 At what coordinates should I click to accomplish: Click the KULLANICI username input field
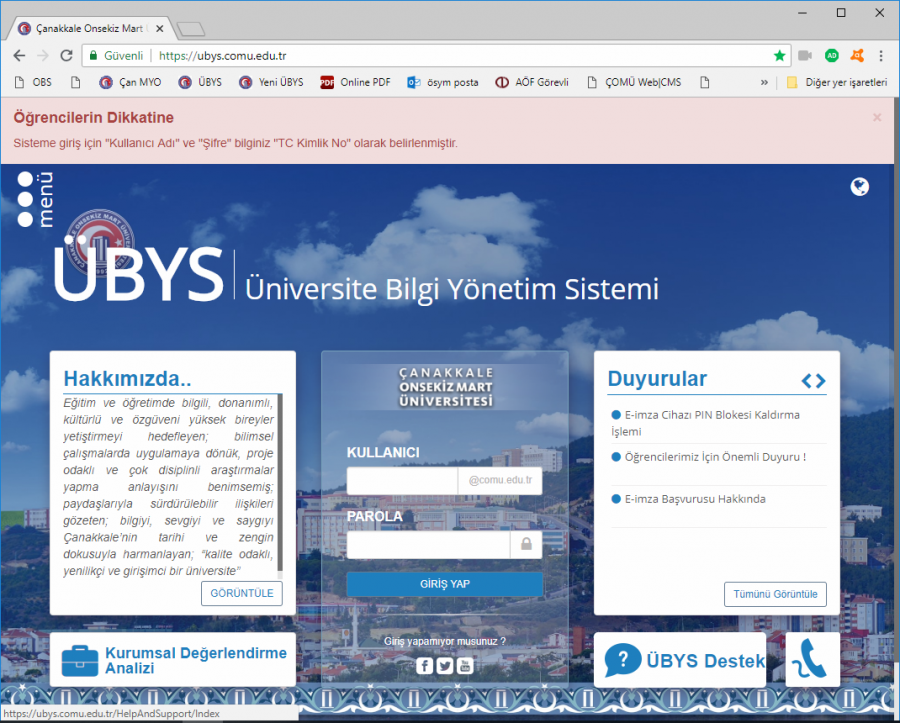[402, 481]
